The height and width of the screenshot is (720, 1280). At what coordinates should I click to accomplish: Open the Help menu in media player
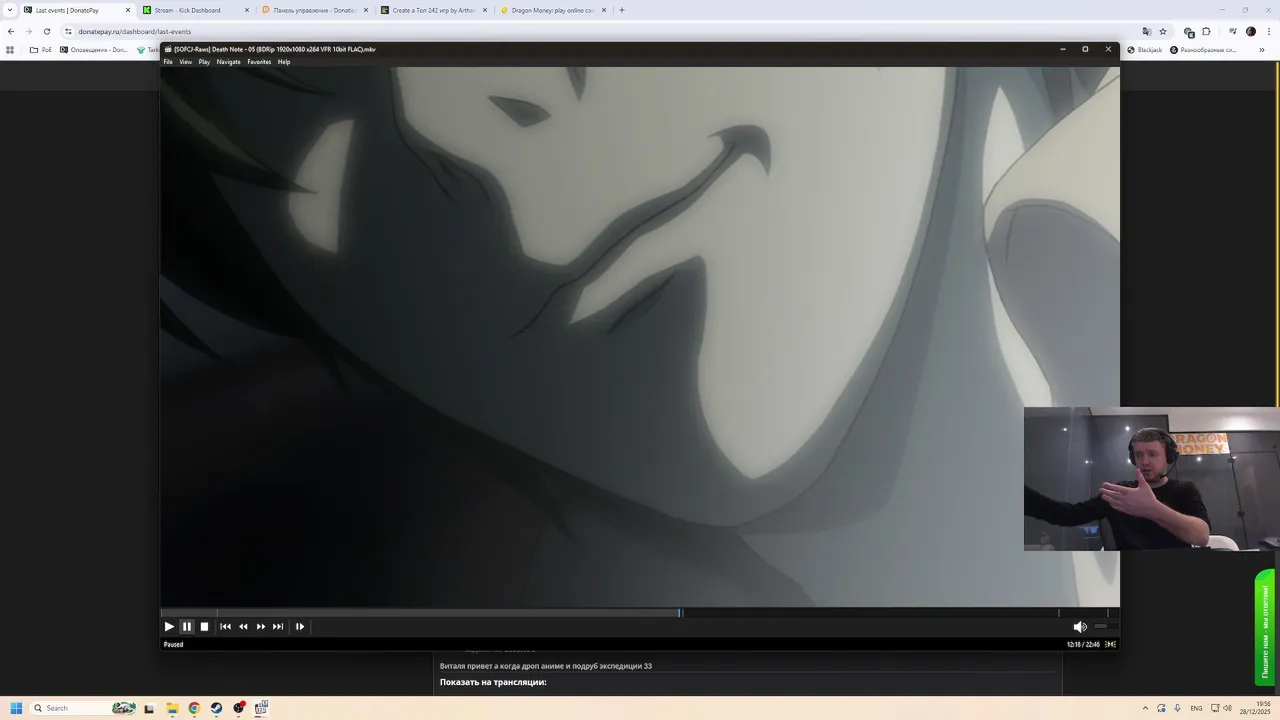284,62
